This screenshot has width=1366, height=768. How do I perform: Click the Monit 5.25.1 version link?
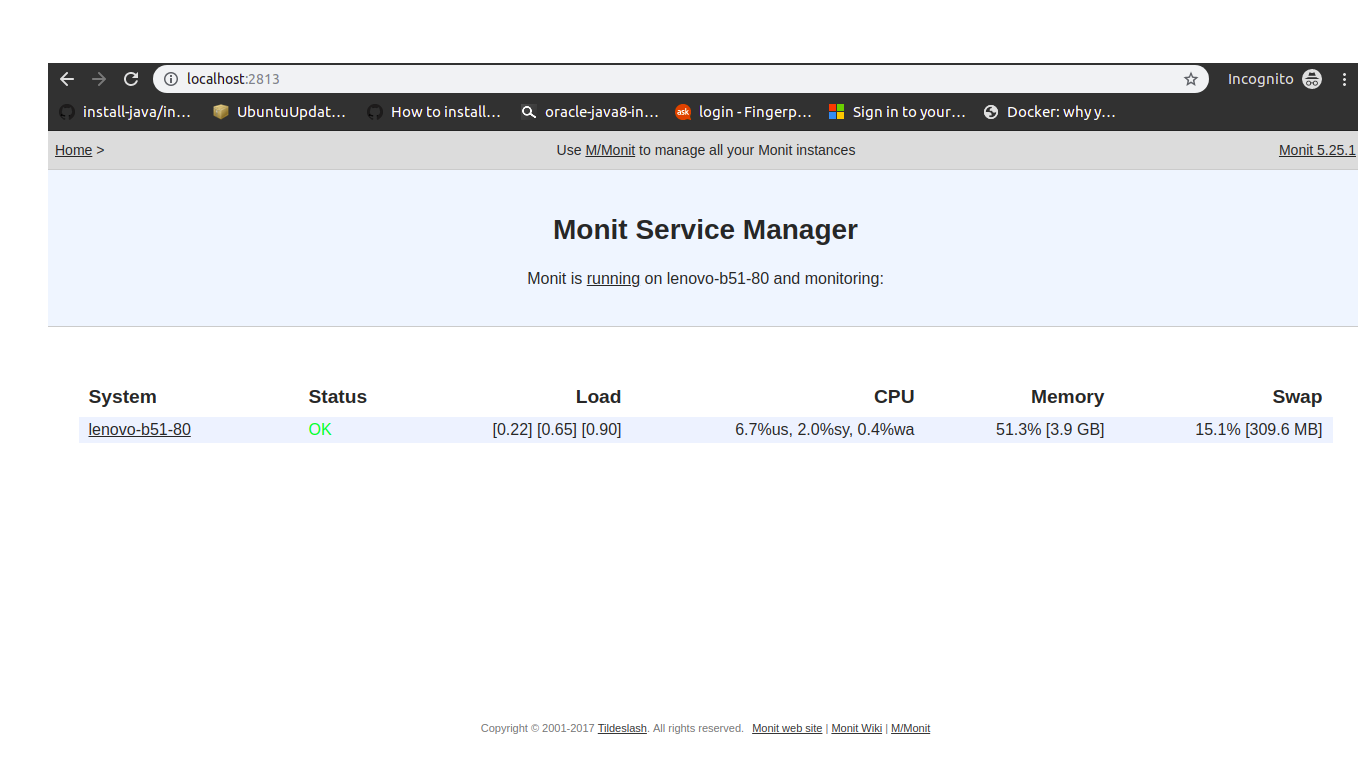(1316, 150)
